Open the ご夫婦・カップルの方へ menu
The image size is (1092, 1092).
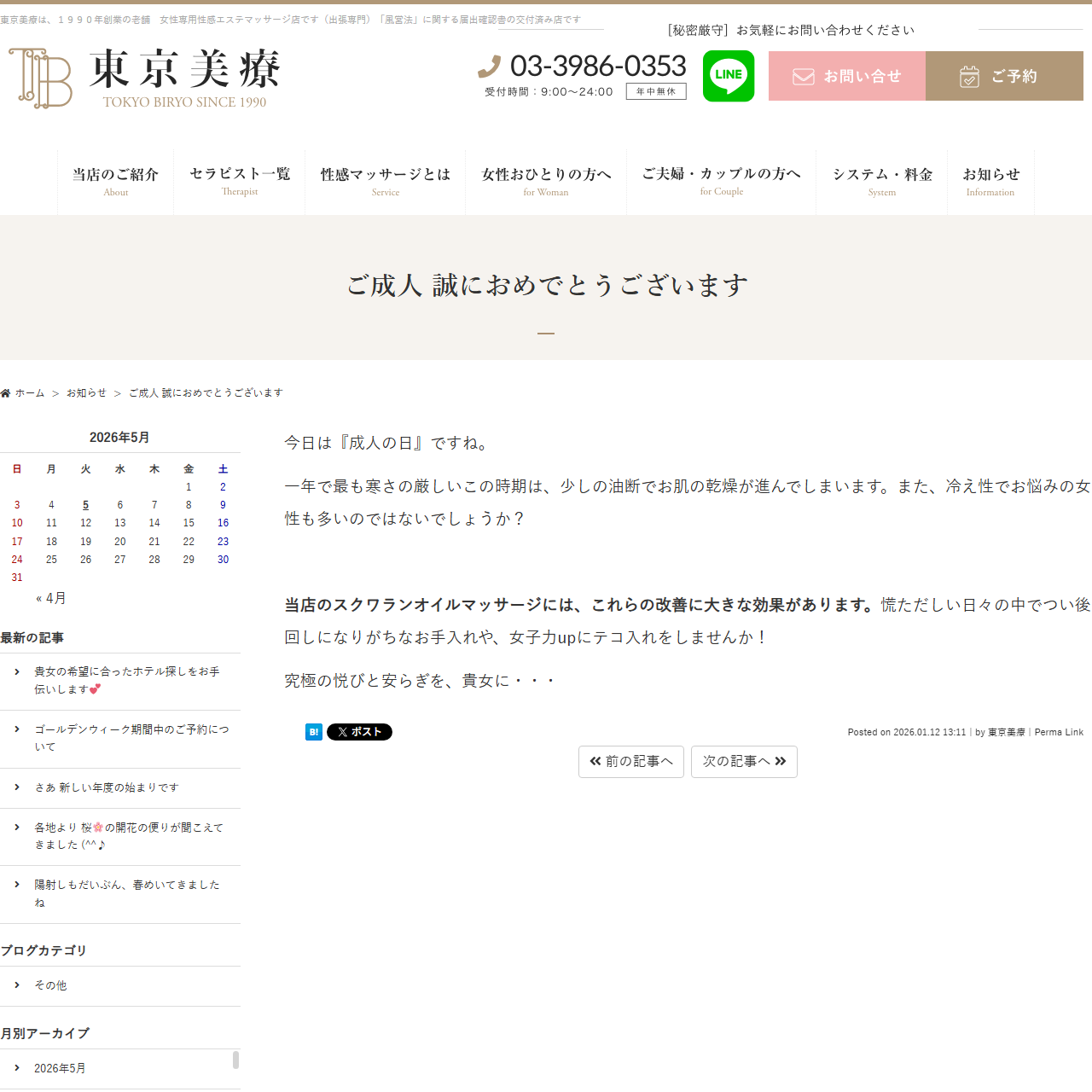[x=722, y=182]
